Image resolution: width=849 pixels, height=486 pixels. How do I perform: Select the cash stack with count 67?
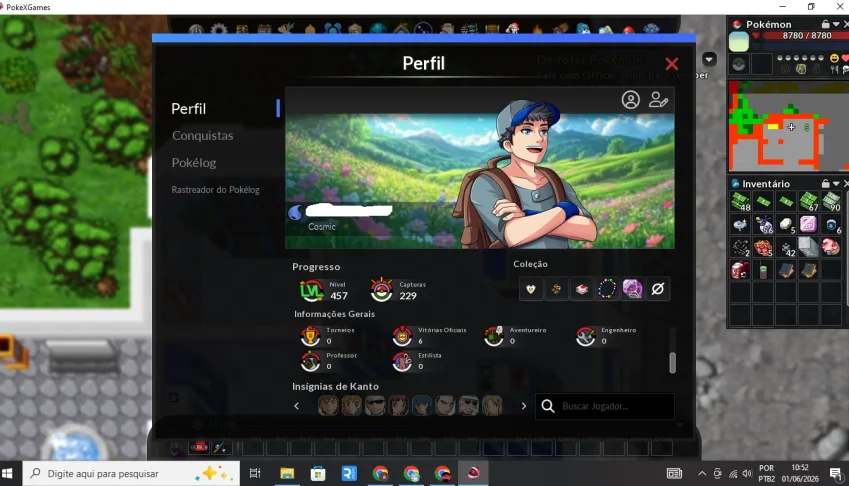pyautogui.click(x=808, y=201)
